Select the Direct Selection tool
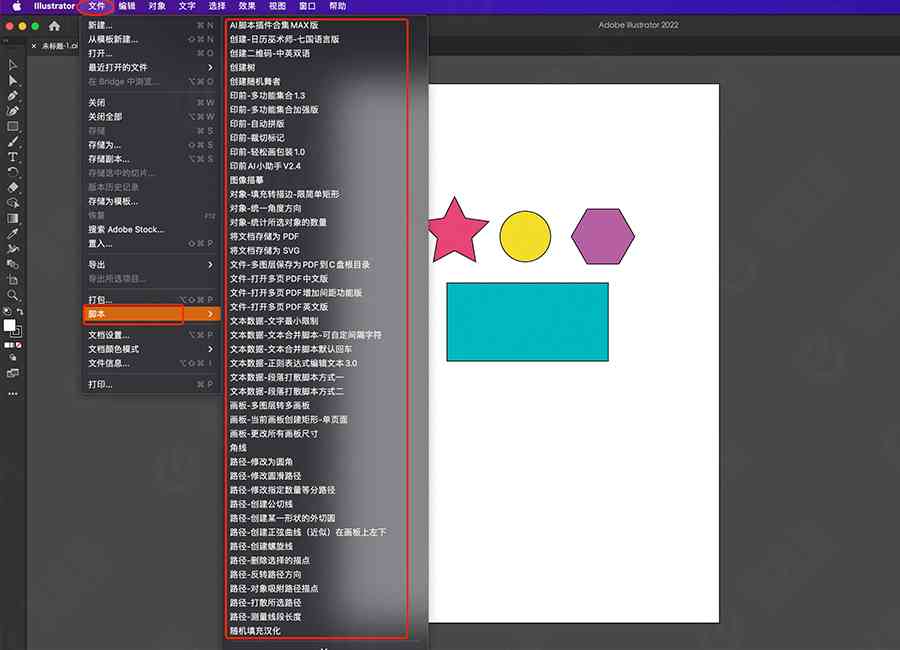The image size is (900, 650). (x=13, y=80)
